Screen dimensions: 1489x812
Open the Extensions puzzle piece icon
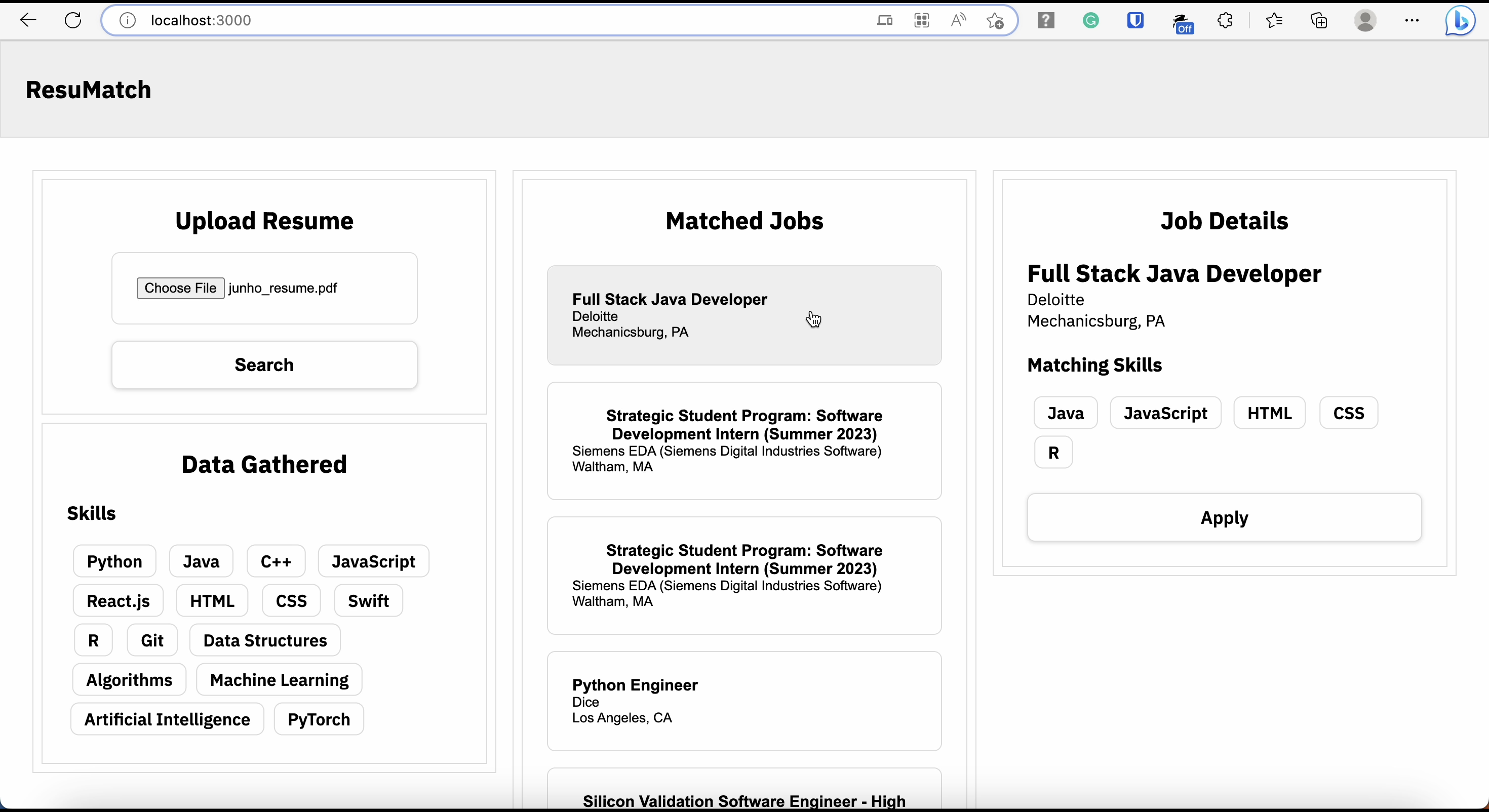coord(1225,21)
